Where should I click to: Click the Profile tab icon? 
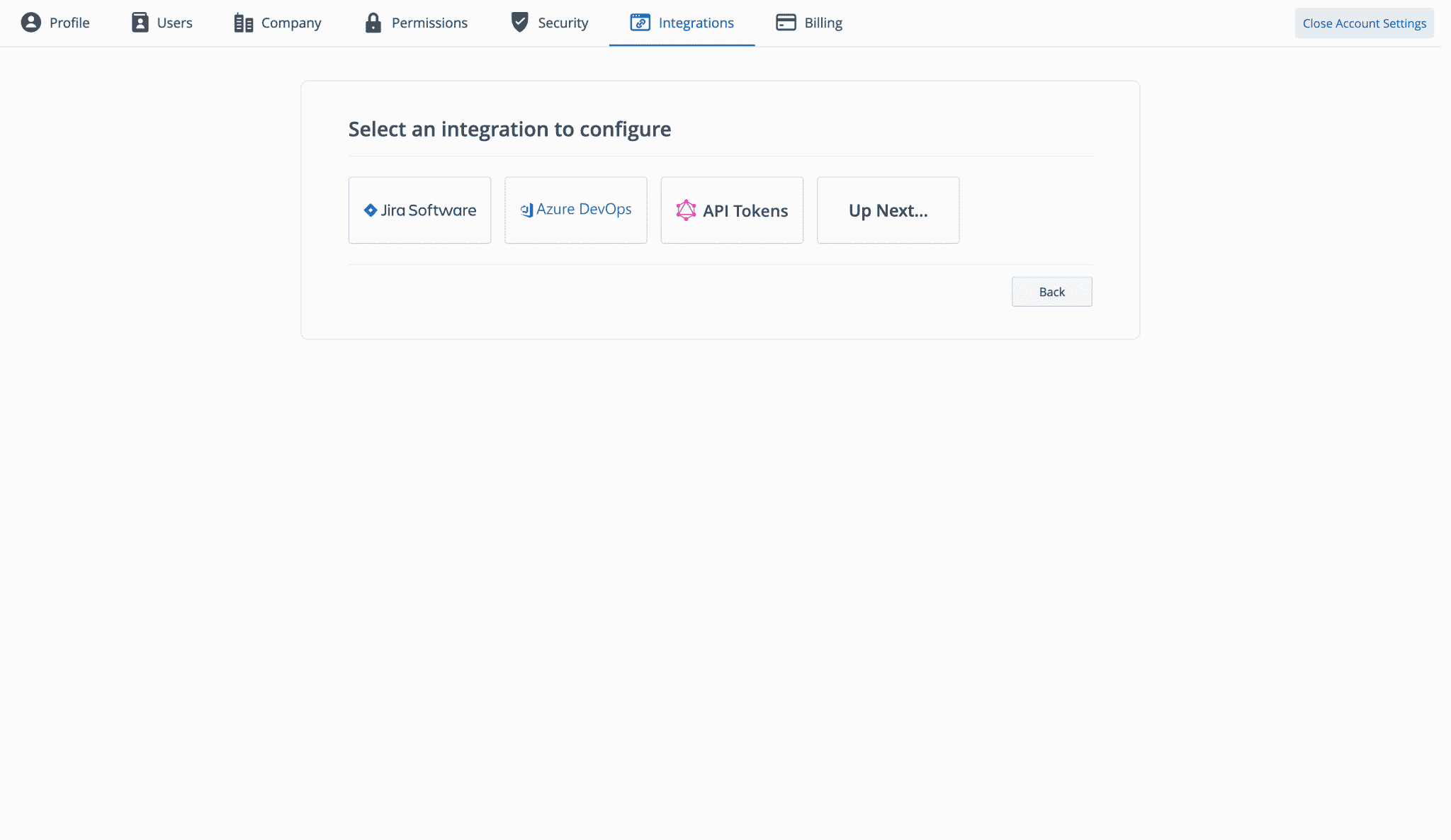29,22
